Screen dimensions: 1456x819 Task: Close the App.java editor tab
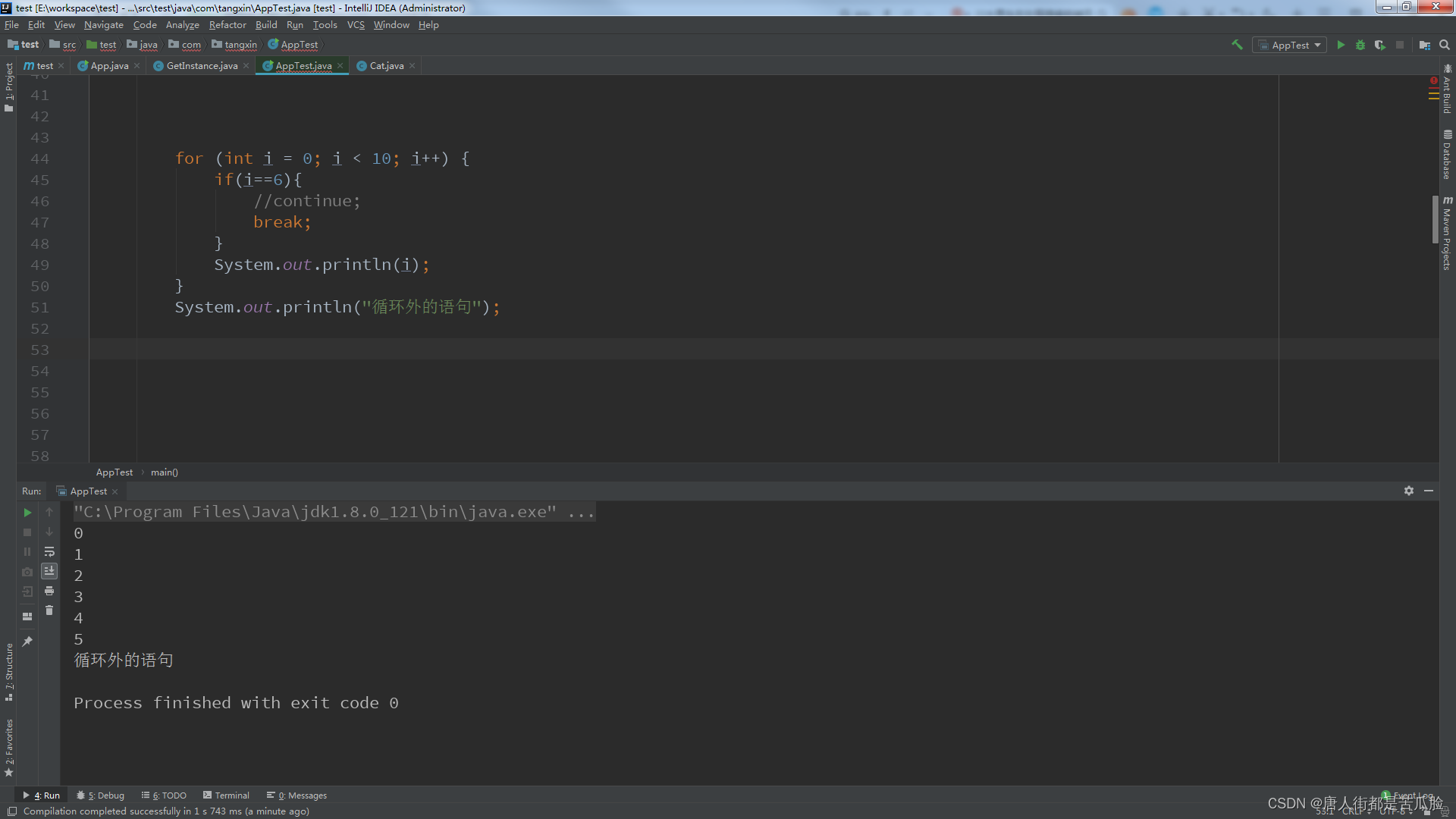point(137,66)
